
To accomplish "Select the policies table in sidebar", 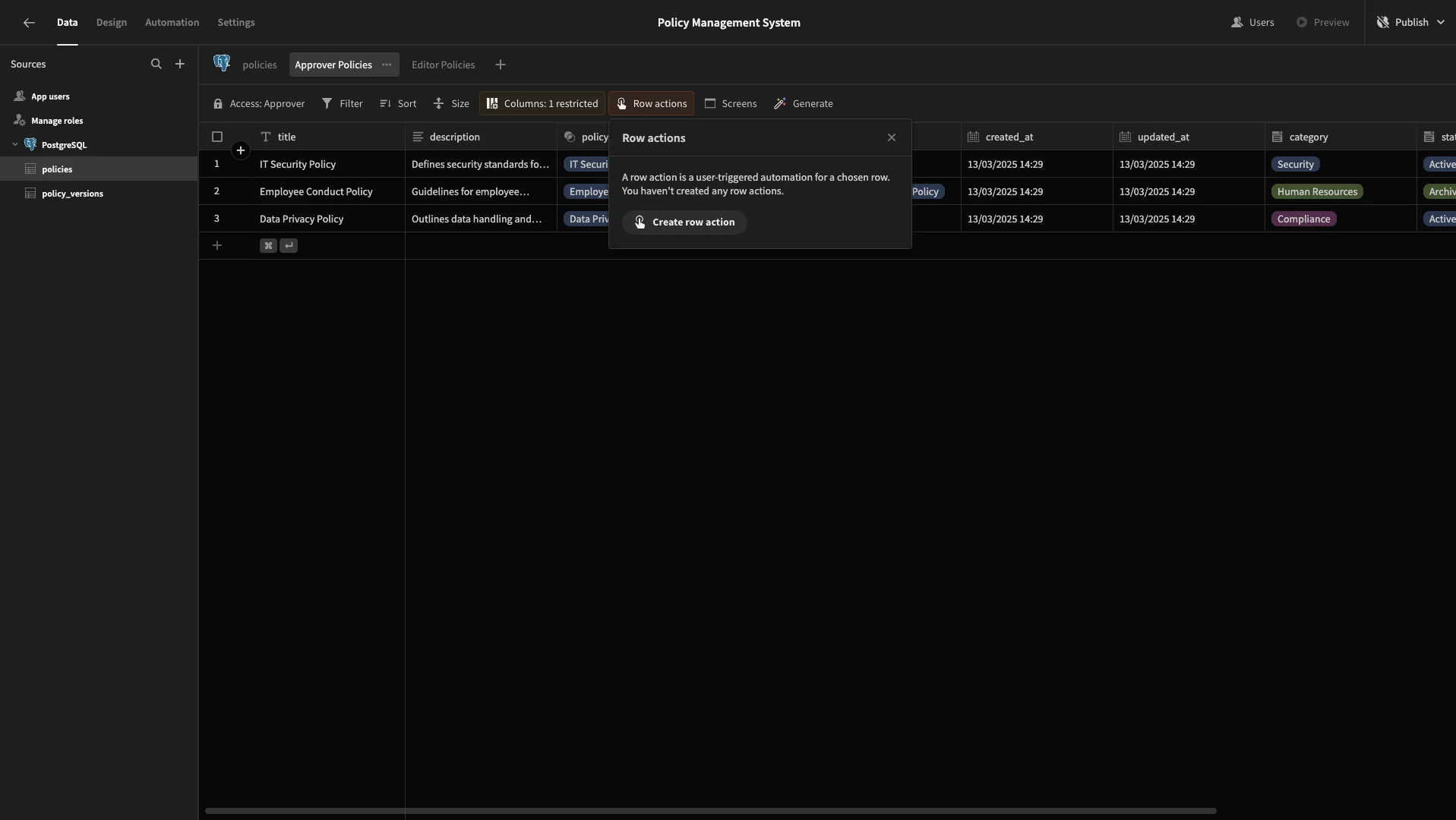I will pos(99,169).
